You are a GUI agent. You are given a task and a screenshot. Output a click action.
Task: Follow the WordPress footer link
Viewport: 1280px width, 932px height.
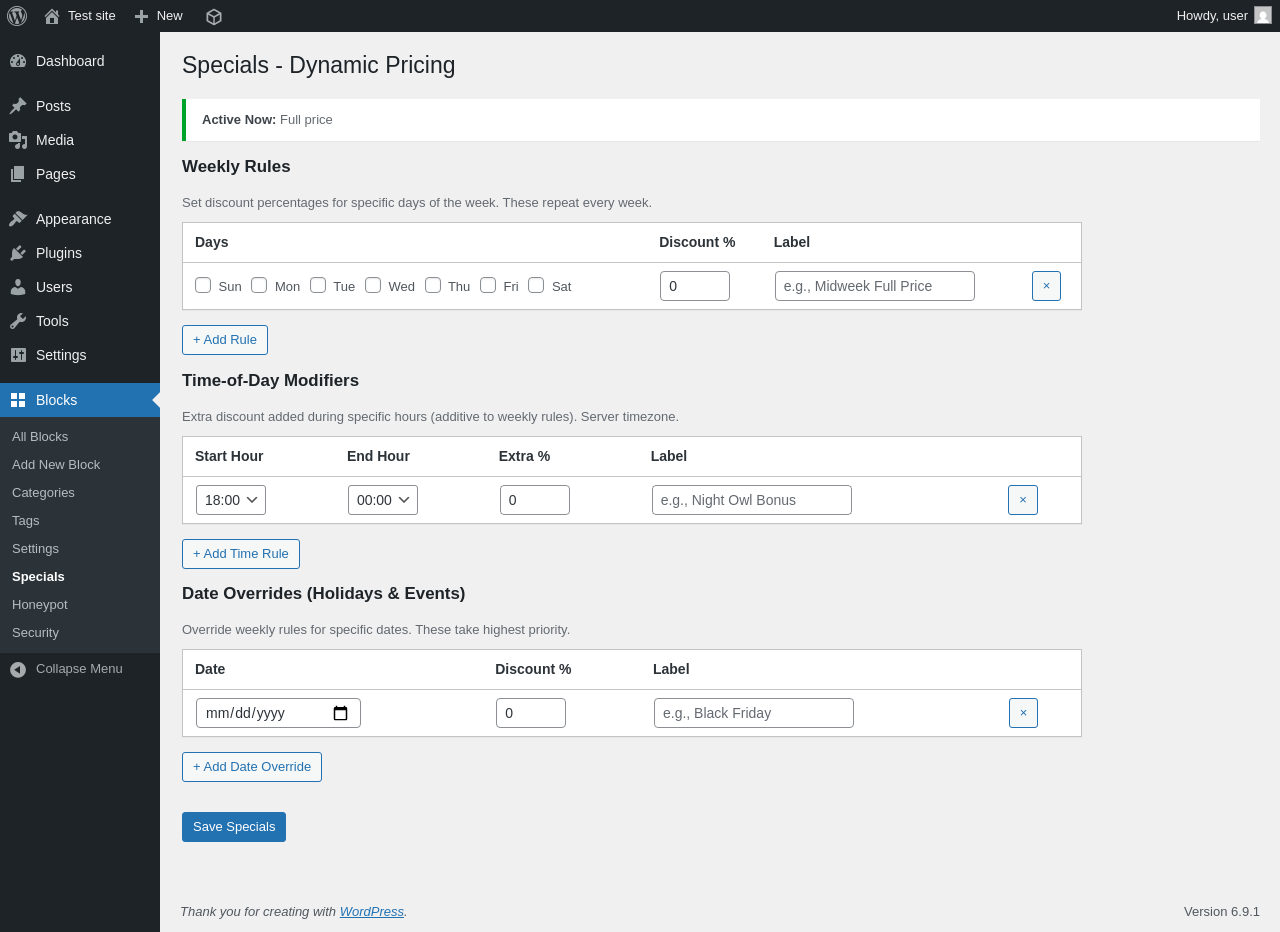[x=372, y=912]
